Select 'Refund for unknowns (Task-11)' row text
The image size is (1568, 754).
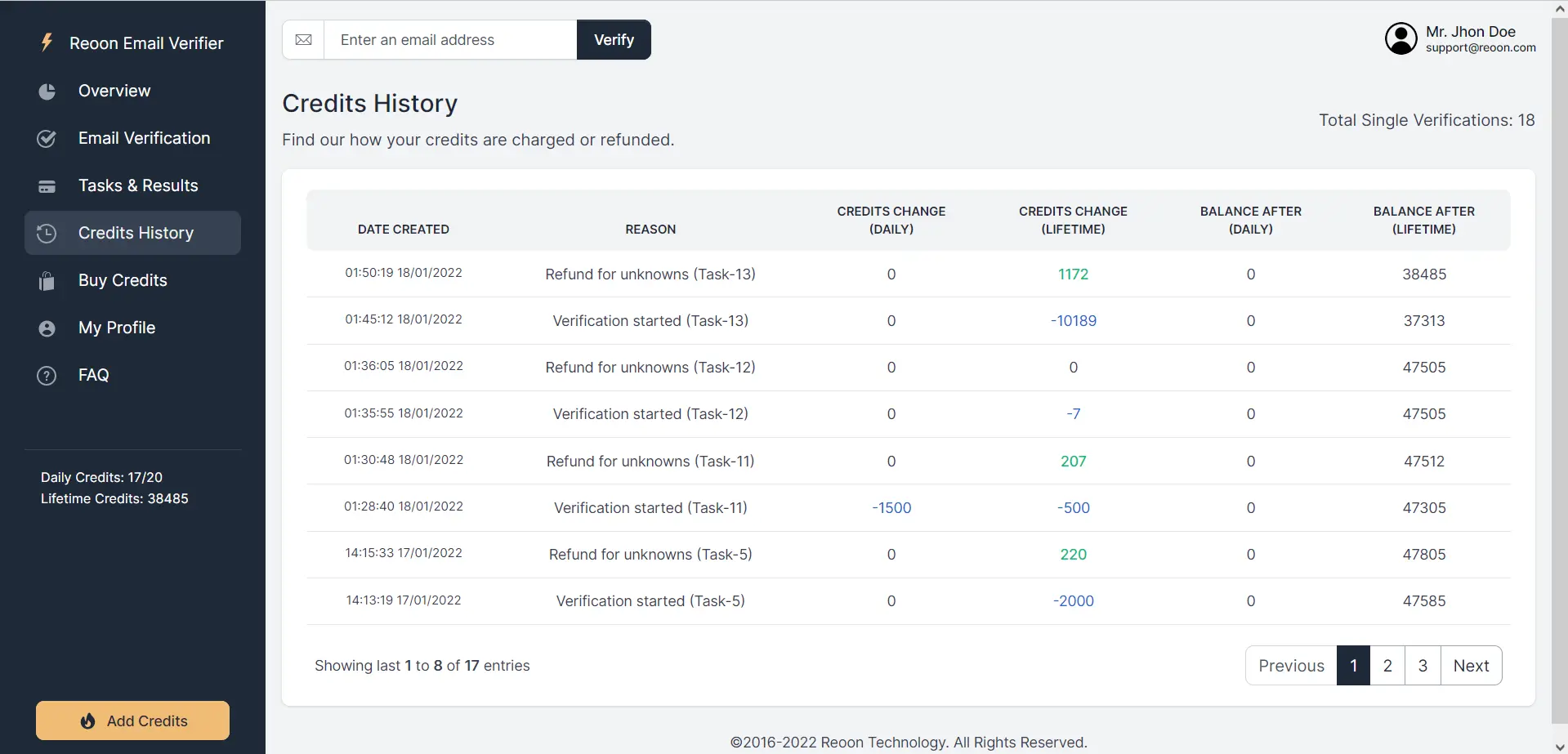click(x=650, y=462)
